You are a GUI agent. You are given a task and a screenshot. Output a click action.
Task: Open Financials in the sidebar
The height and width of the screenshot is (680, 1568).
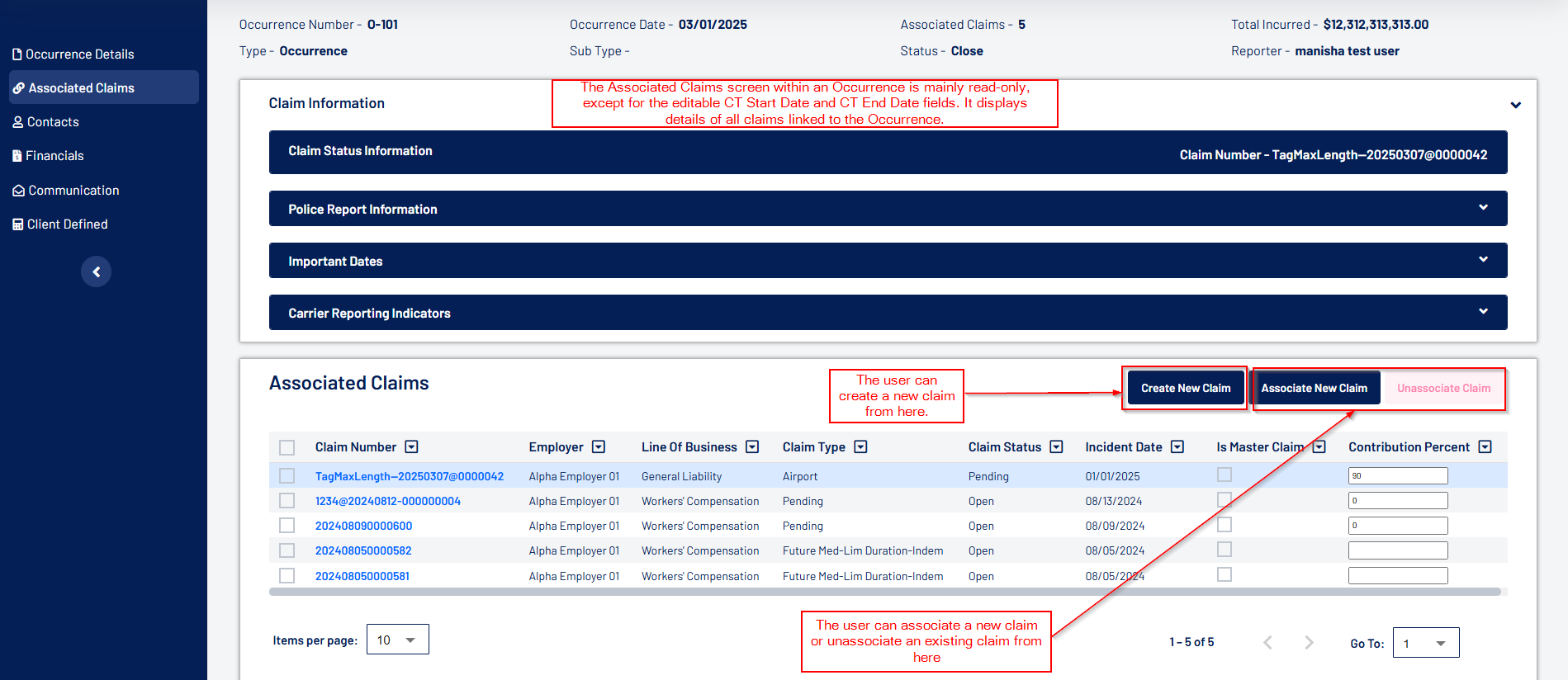pos(54,156)
